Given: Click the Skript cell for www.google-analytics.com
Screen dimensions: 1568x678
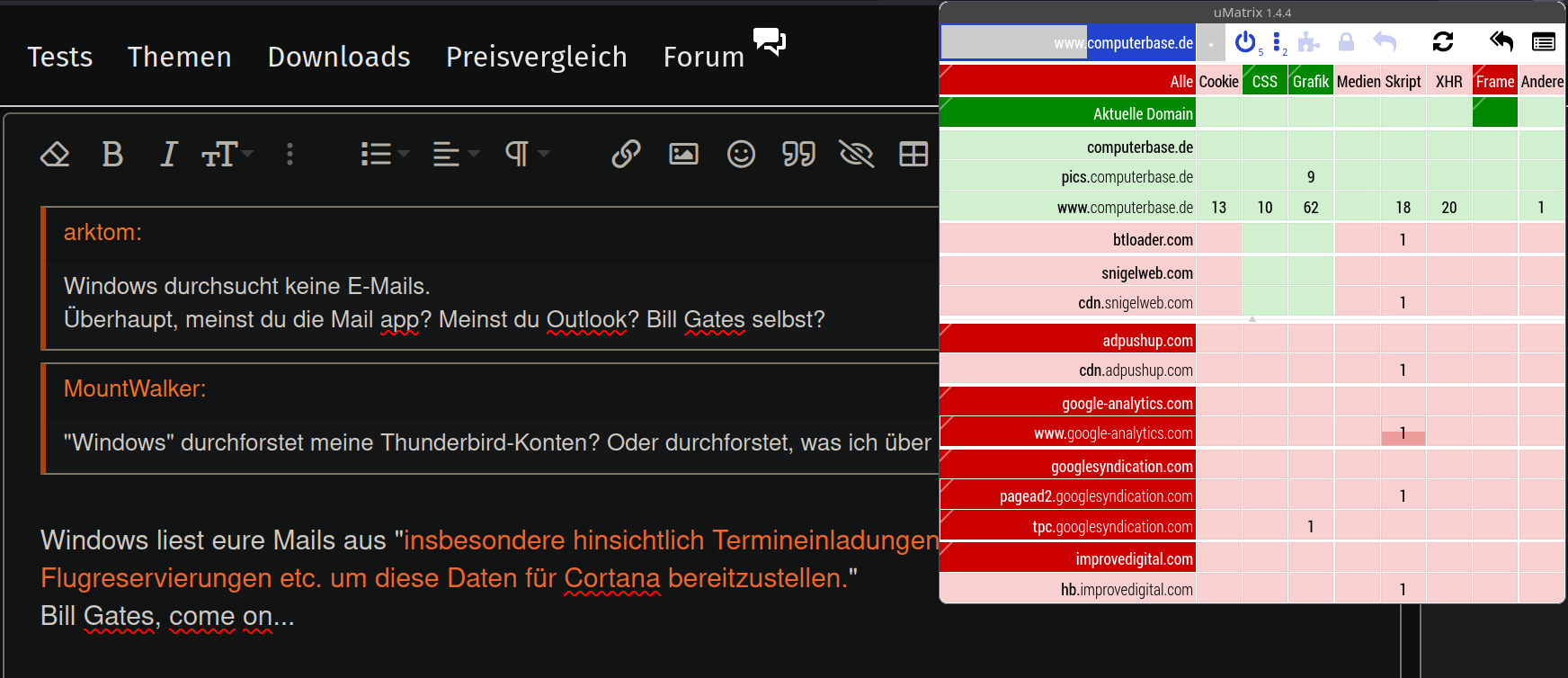Looking at the screenshot, I should point(1403,433).
